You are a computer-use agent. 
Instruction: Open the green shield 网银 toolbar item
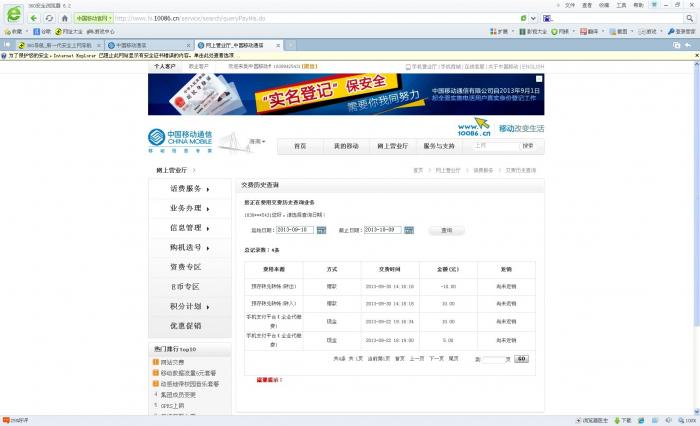point(560,32)
